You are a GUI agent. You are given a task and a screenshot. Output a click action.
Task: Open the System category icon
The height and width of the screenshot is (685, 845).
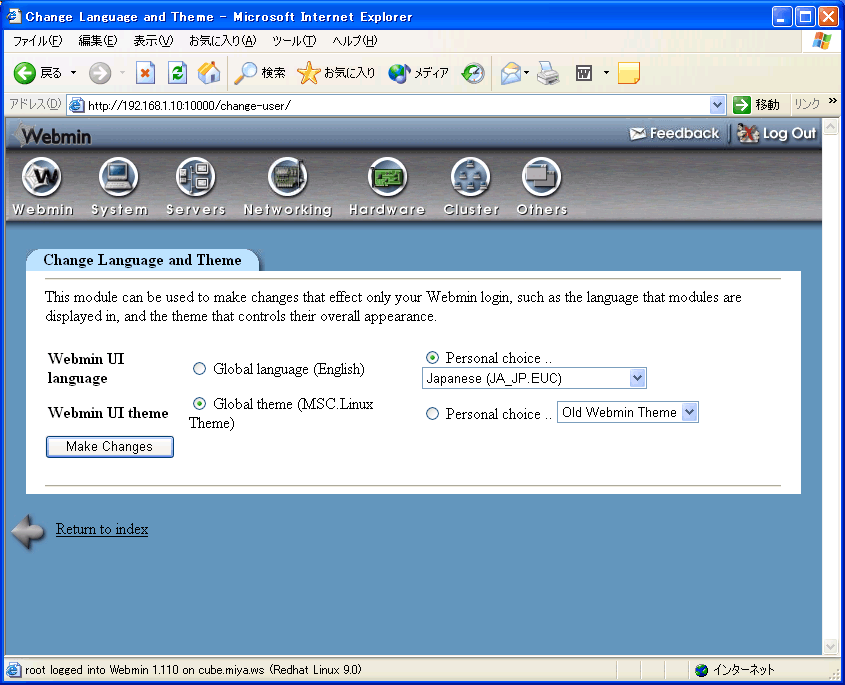click(119, 177)
